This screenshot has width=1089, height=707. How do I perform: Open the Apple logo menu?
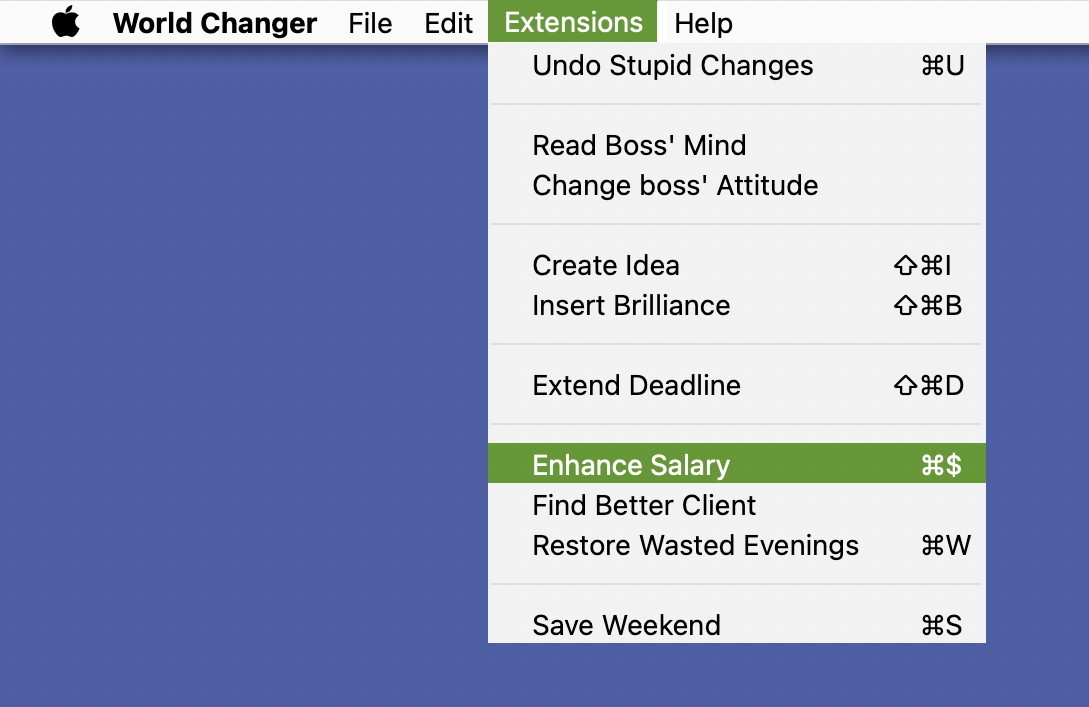66,22
